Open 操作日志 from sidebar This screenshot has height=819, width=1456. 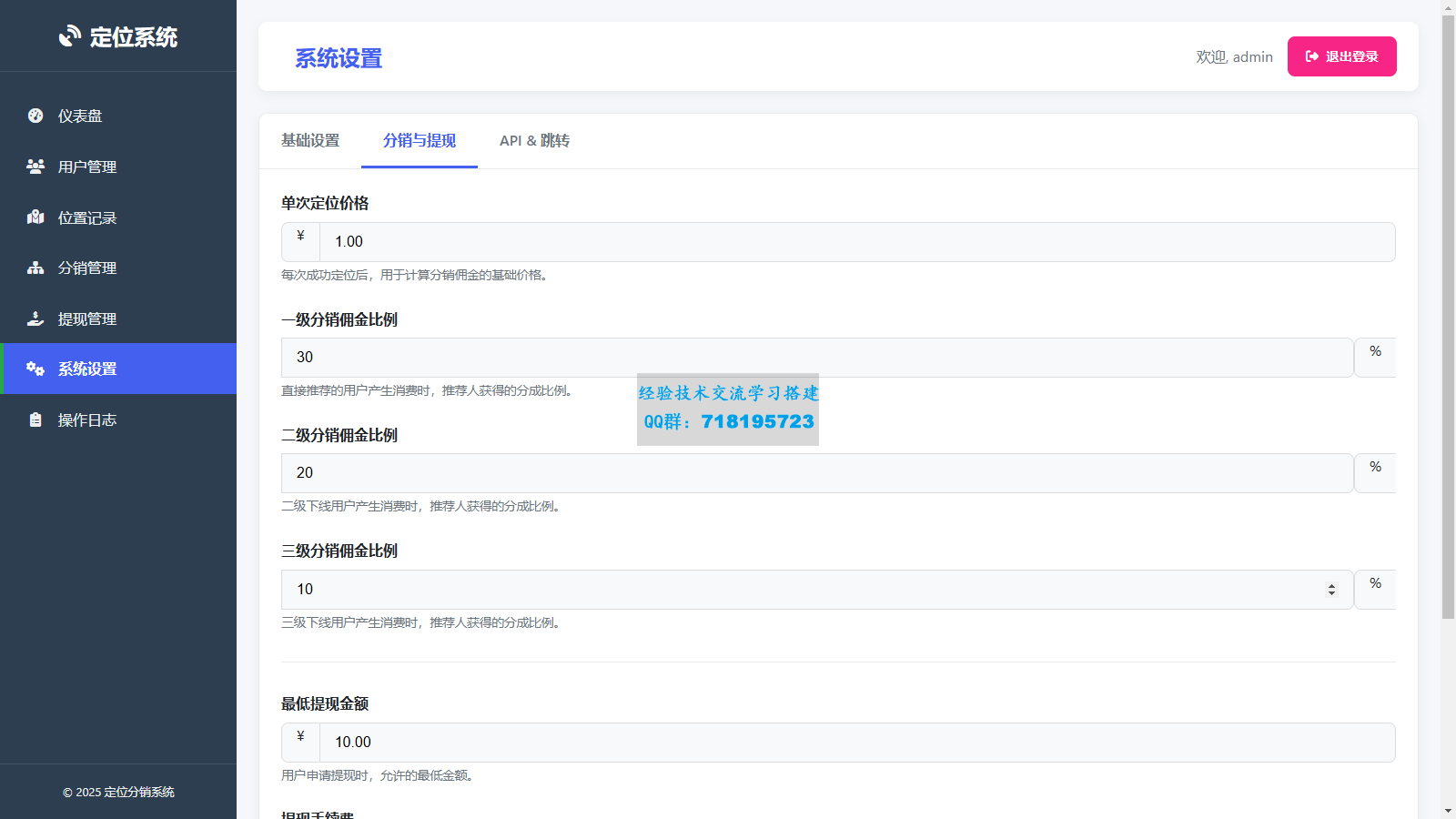118,420
